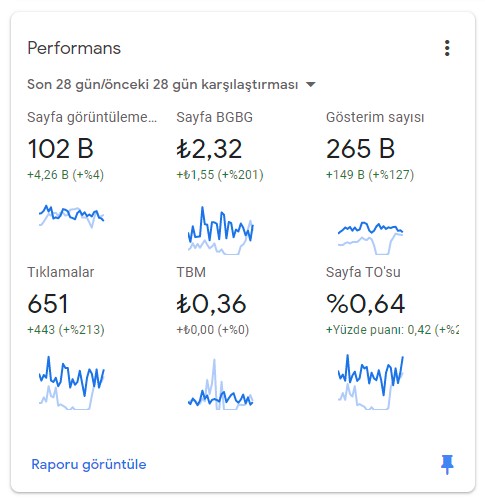Viewport: 485px width, 499px height.
Task: Open the Tıklamalar sparkline chart
Action: click(71, 383)
